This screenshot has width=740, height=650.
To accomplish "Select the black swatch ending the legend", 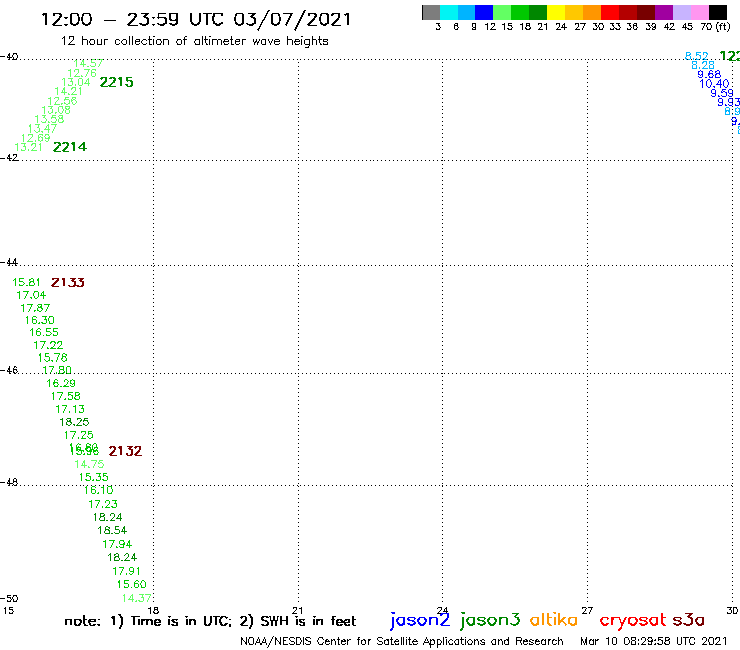I will point(718,12).
